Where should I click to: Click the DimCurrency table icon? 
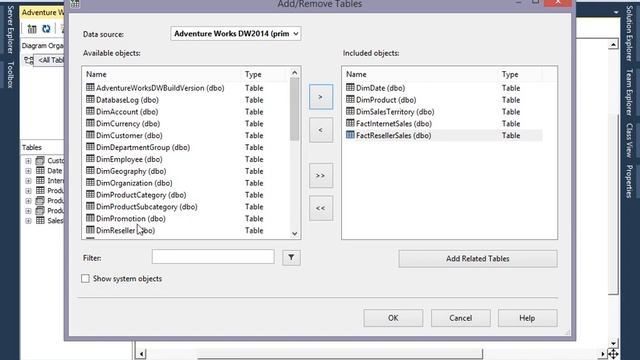coord(90,123)
